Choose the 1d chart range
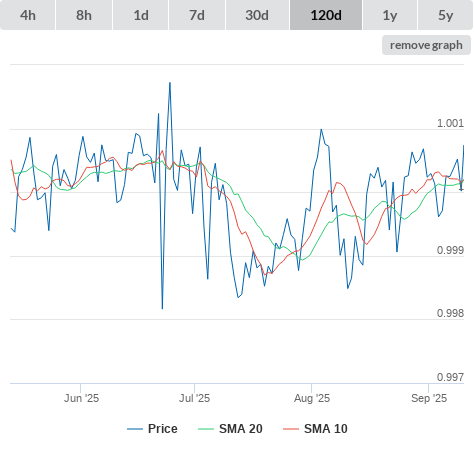474x455 pixels. click(x=141, y=15)
